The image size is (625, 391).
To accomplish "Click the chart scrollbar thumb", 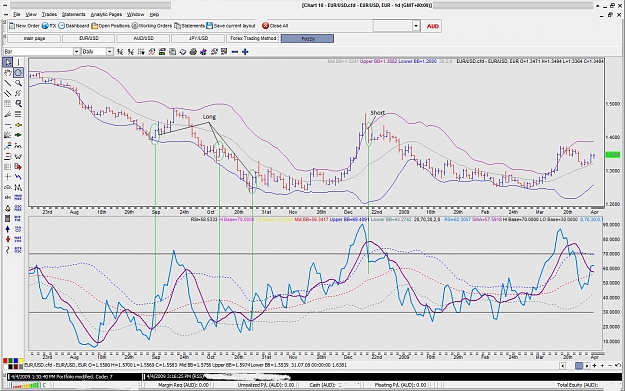I will [579, 366].
